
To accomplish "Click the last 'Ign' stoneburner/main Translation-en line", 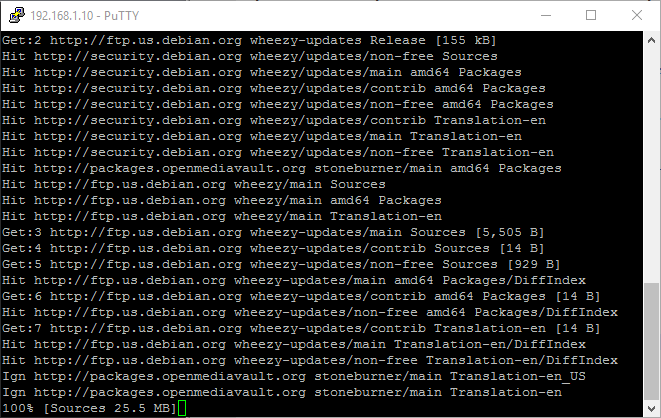I will [282, 393].
